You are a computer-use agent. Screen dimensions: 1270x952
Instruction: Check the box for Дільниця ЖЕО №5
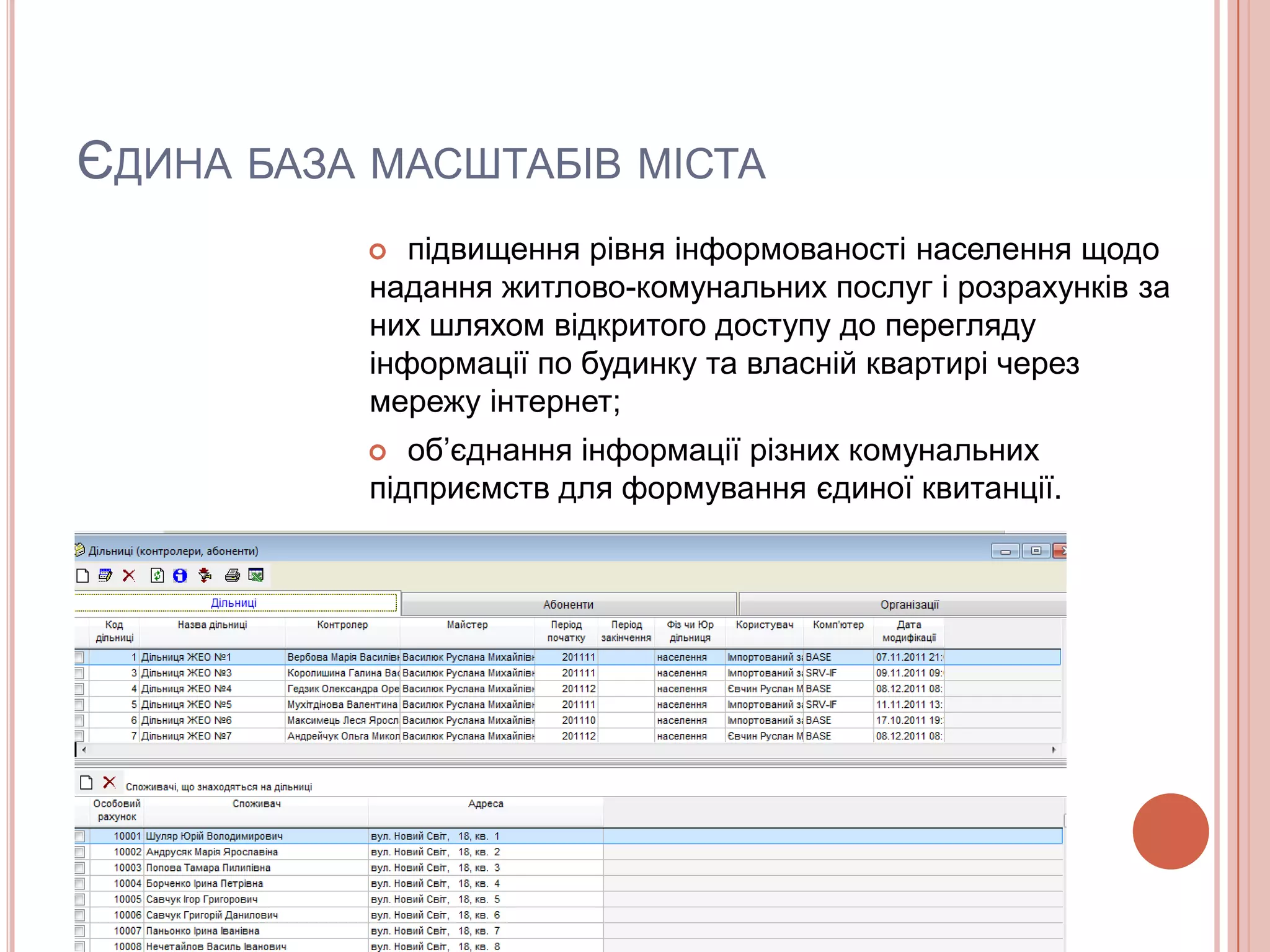click(x=79, y=705)
